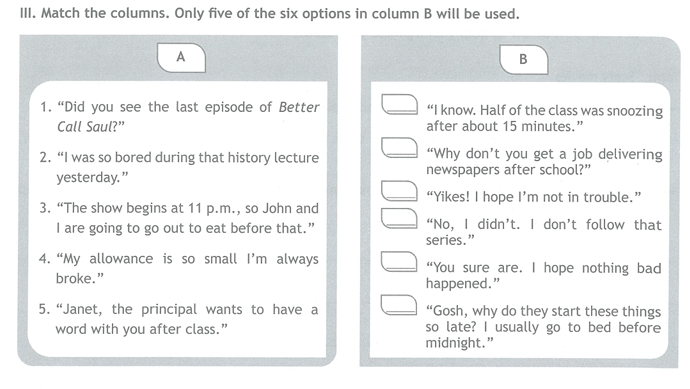Image resolution: width=690 pixels, height=389 pixels.
Task: Click item 2 about the history lecture
Action: (x=179, y=167)
